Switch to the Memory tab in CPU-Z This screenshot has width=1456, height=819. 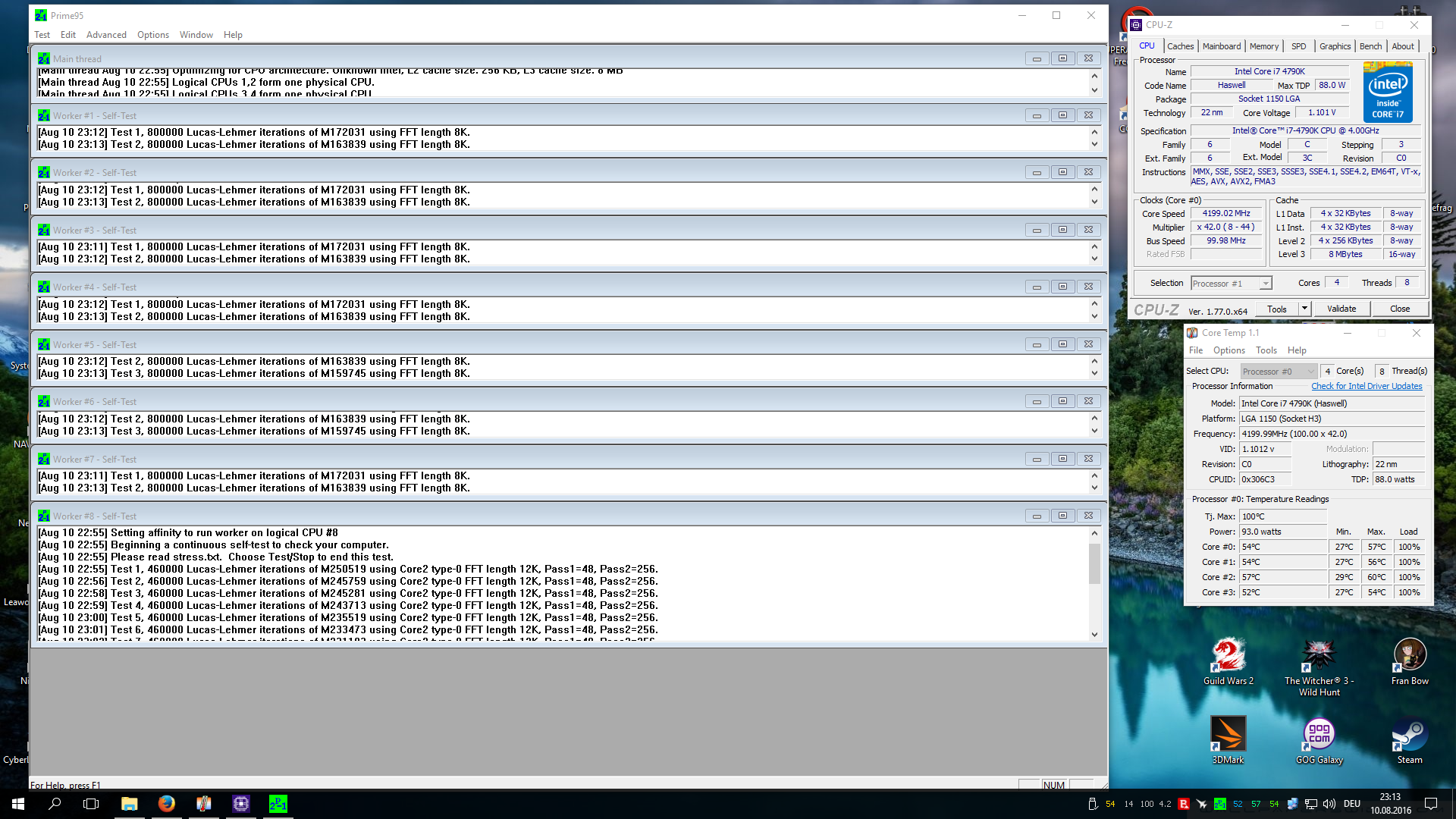click(1263, 46)
